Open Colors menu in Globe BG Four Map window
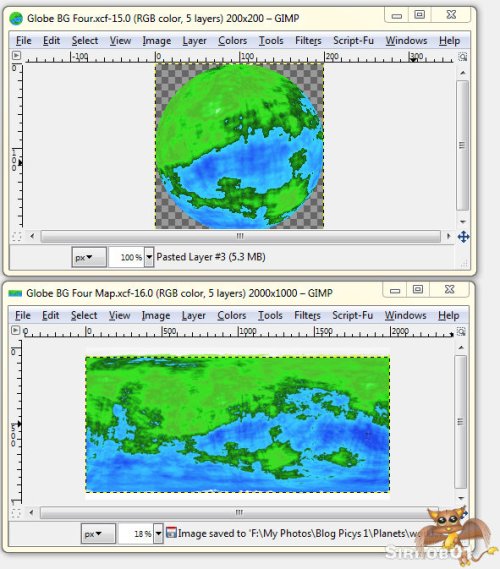 click(232, 315)
